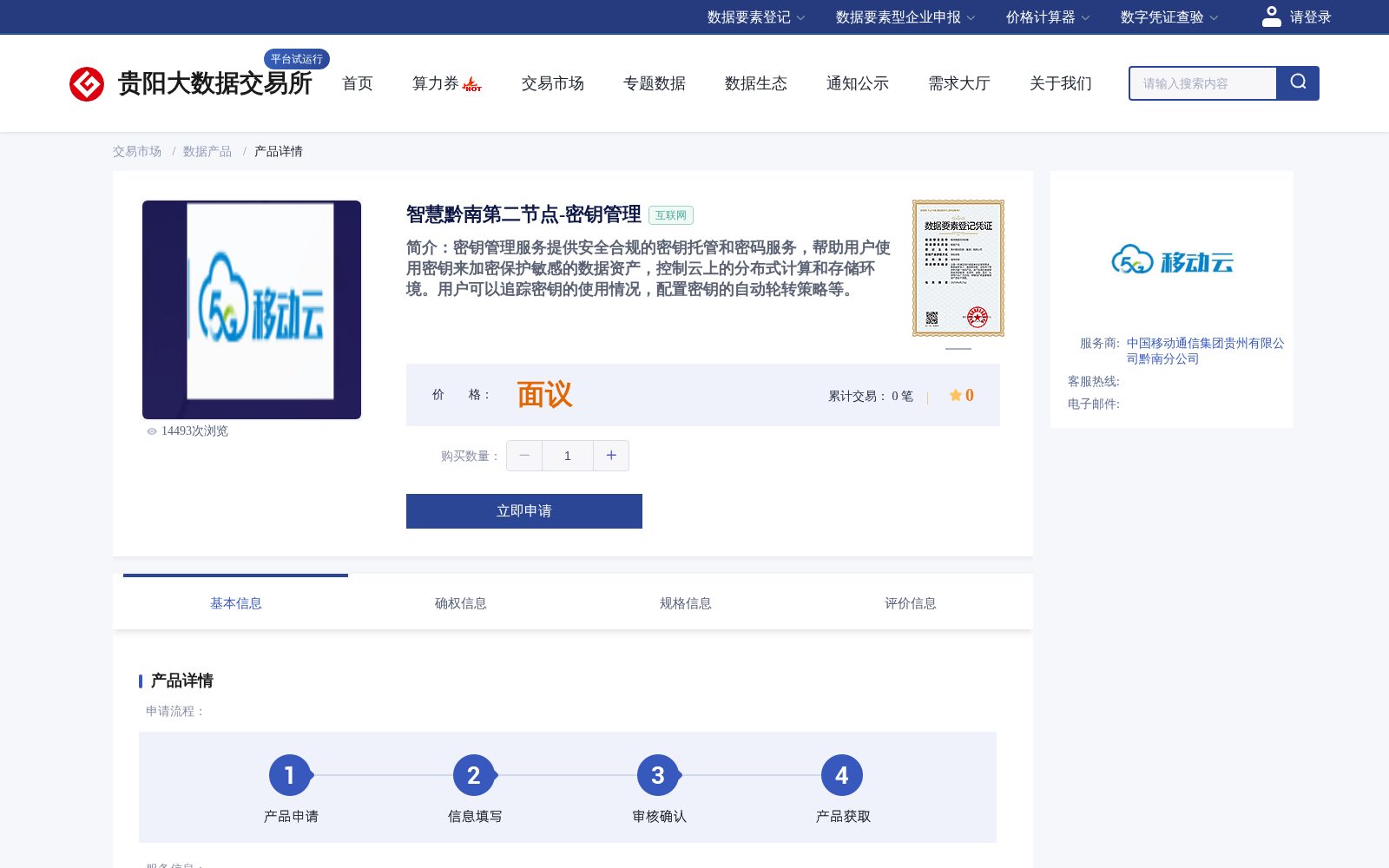
Task: Click the product title 智慧黔南第二节点-密钥管理
Action: pos(523,214)
